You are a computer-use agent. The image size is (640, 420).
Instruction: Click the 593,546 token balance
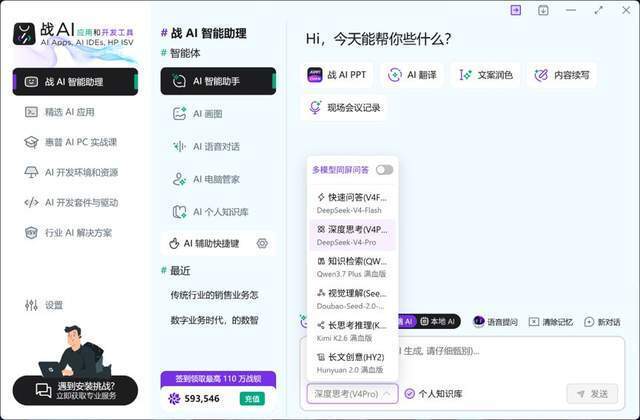click(x=194, y=399)
